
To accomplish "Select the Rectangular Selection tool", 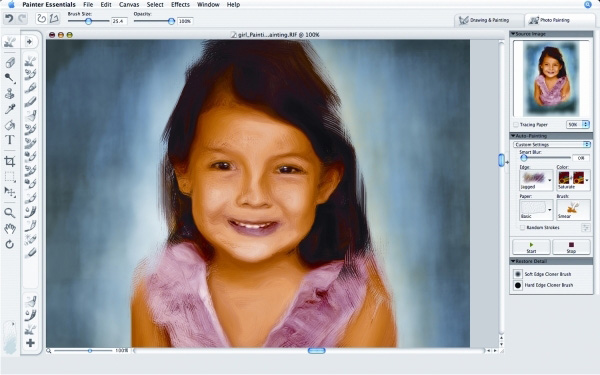I will click(x=10, y=177).
